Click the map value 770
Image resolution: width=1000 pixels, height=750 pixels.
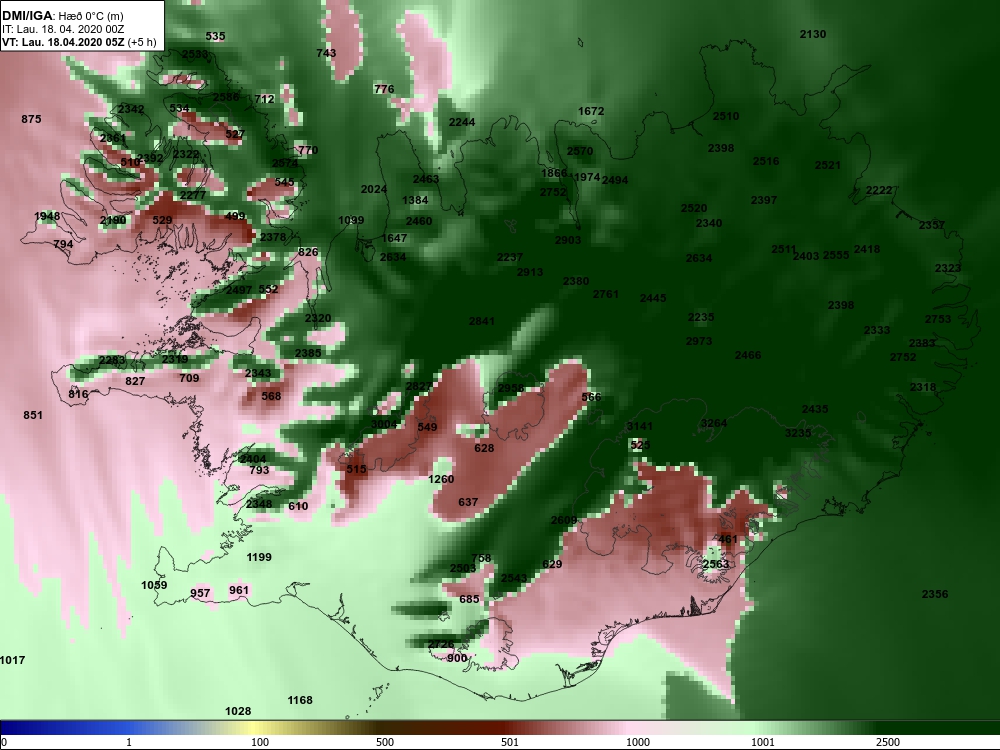[308, 151]
